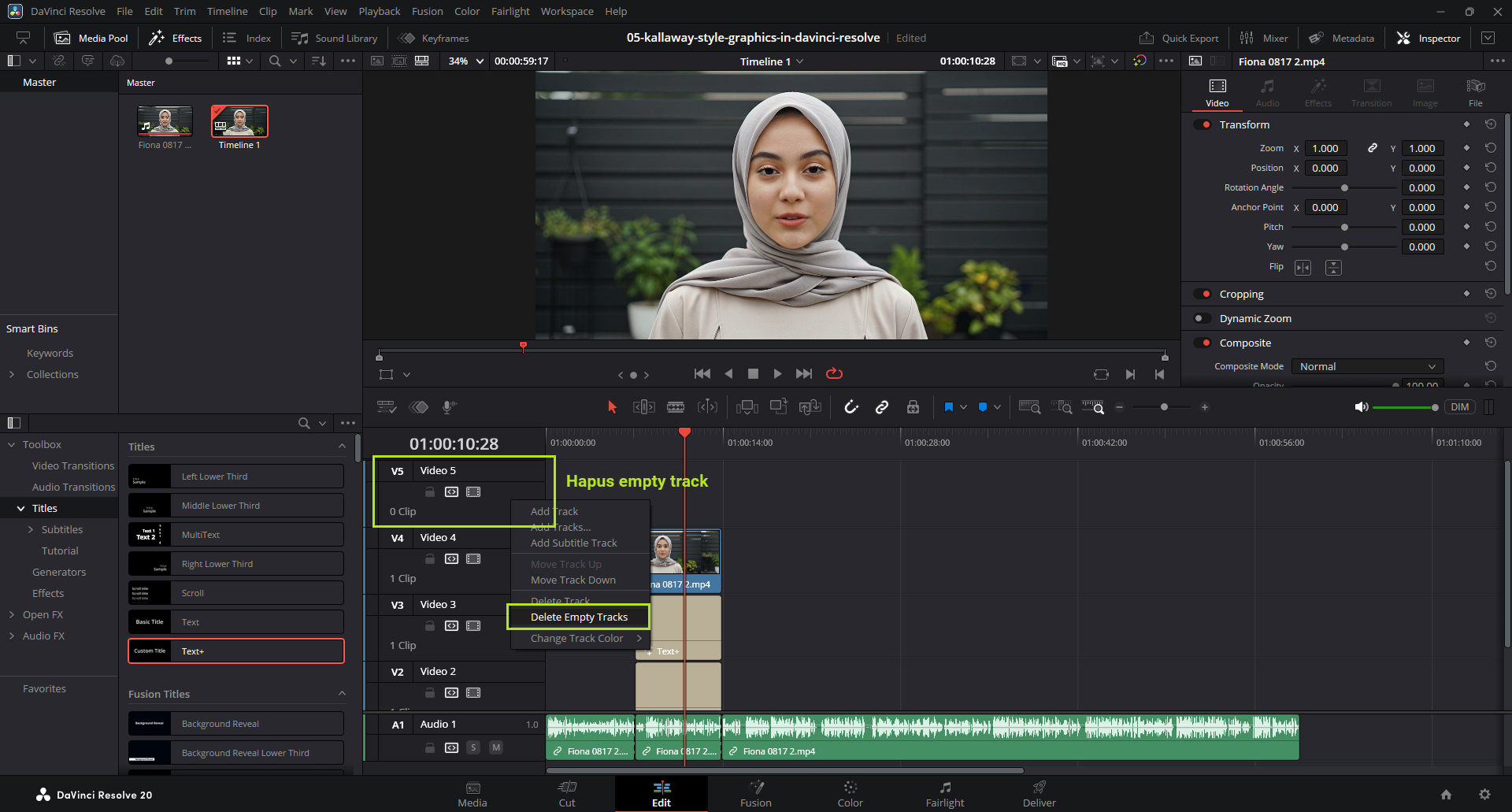Image resolution: width=1512 pixels, height=812 pixels.
Task: Click the Flip horizontal icon in Inspector
Action: click(x=1303, y=268)
